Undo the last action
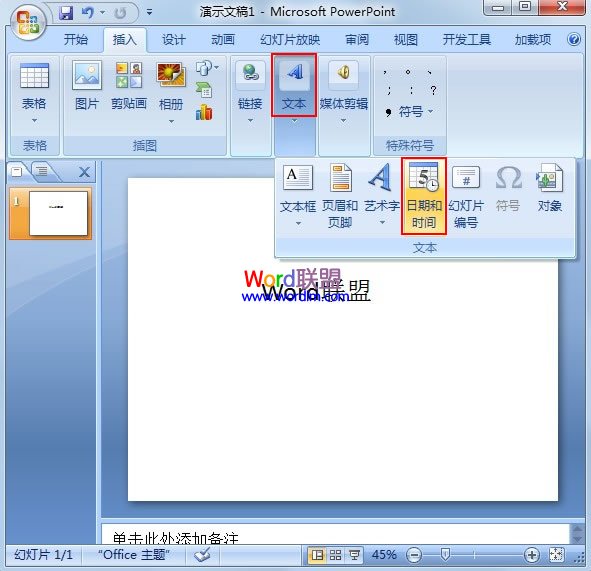The height and width of the screenshot is (571, 591). click(88, 13)
